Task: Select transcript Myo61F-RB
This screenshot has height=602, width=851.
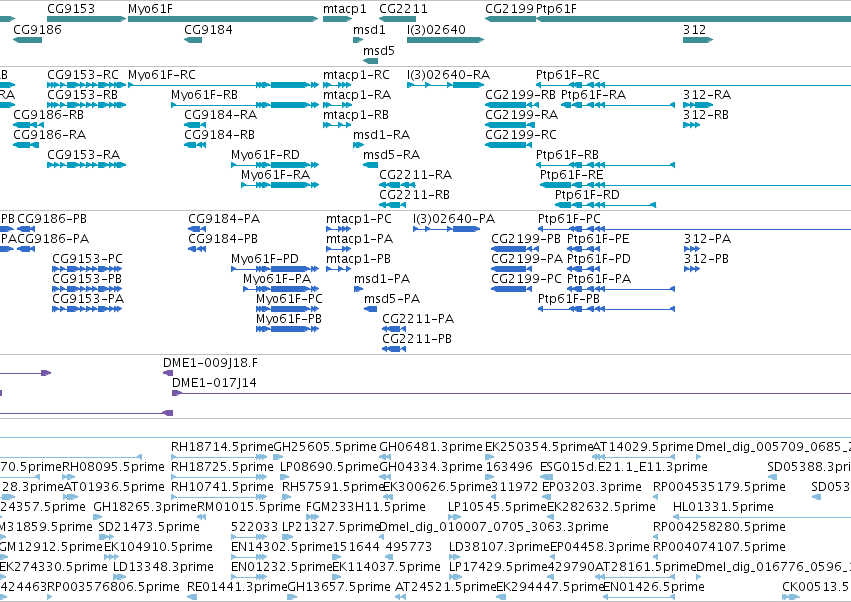Action: point(245,105)
